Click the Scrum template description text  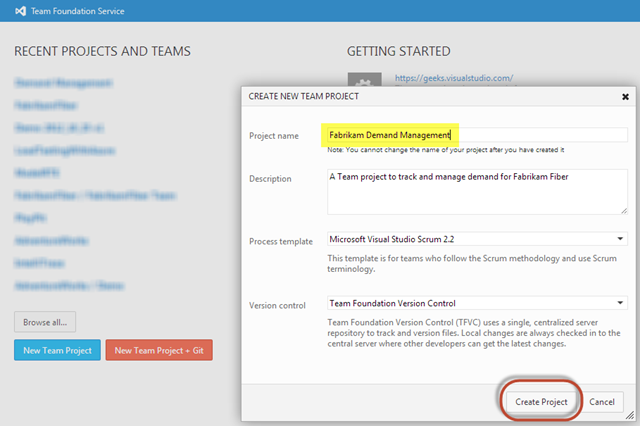(x=472, y=264)
